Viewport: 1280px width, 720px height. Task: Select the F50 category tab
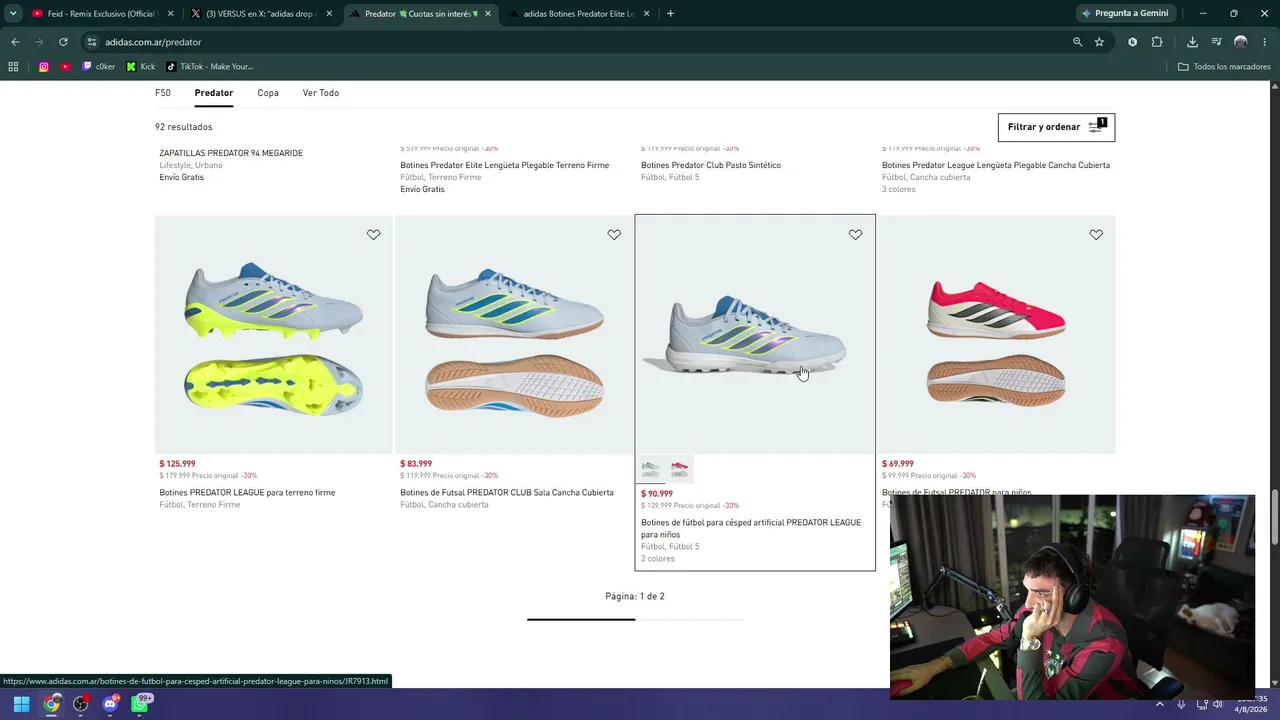pyautogui.click(x=163, y=93)
